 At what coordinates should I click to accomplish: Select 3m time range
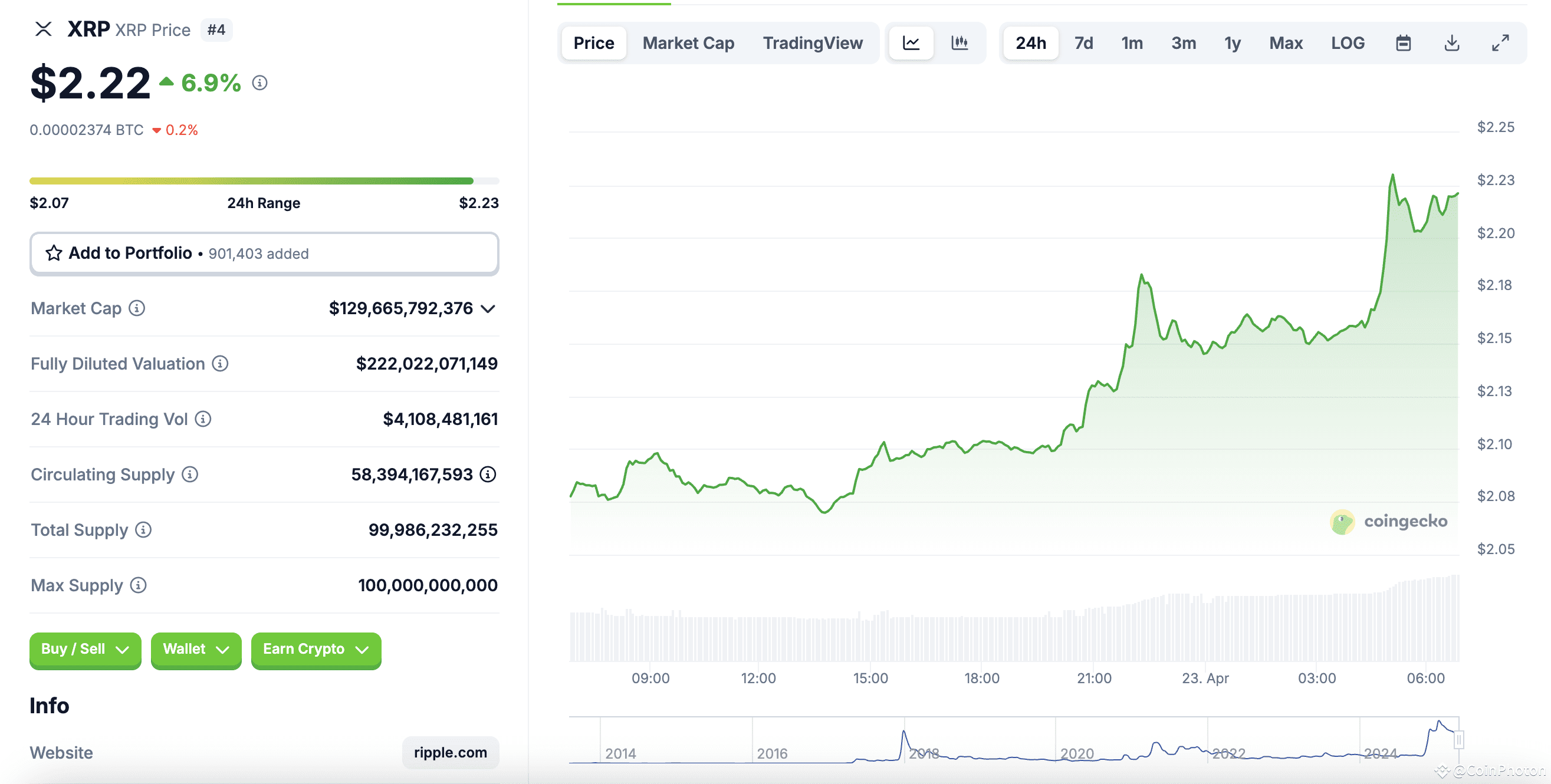(1184, 42)
